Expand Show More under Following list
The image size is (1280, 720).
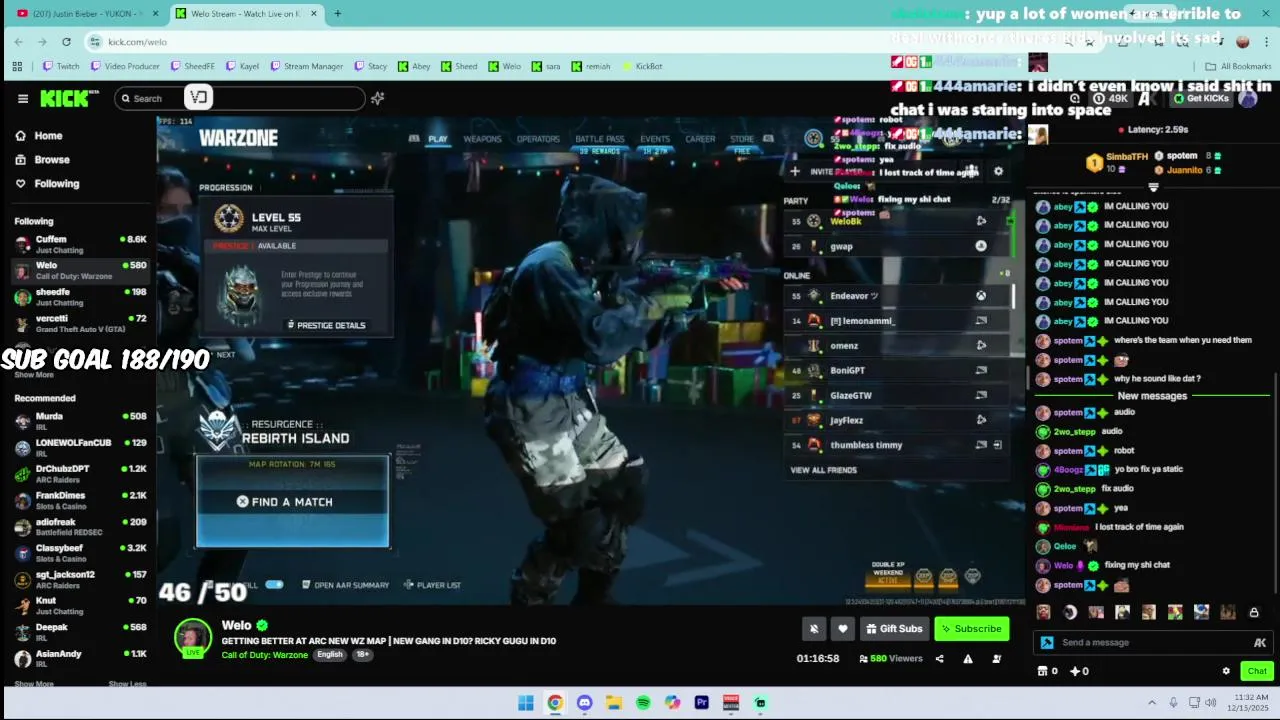pos(34,374)
